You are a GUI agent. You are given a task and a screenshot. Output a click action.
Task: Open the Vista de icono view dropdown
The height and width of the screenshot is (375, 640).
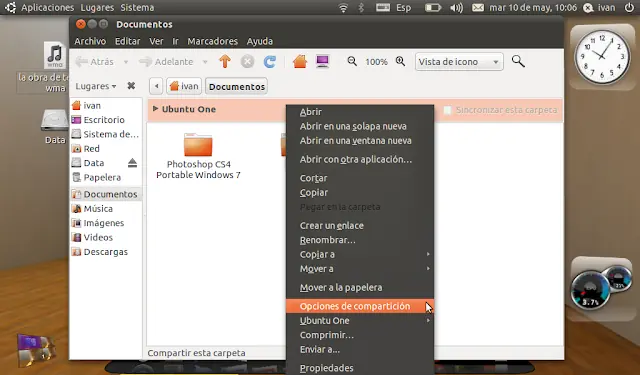pos(459,62)
